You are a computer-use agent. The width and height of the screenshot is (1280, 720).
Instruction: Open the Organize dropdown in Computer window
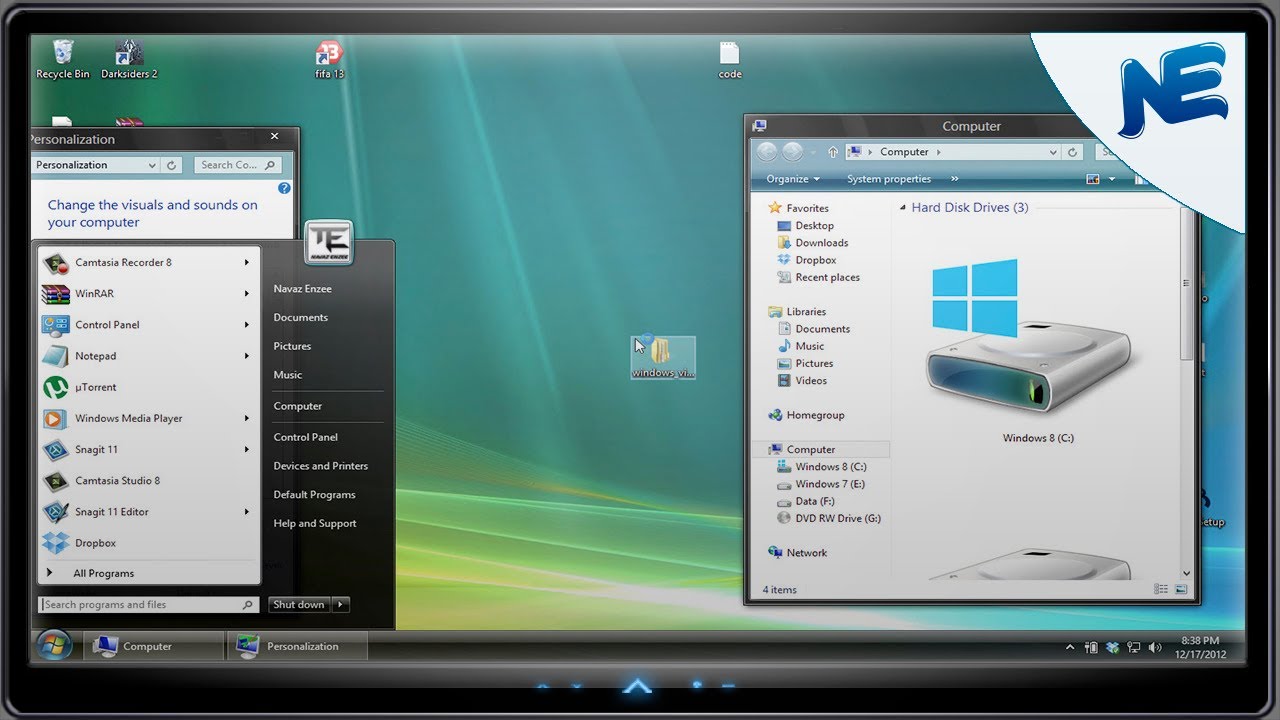point(793,179)
